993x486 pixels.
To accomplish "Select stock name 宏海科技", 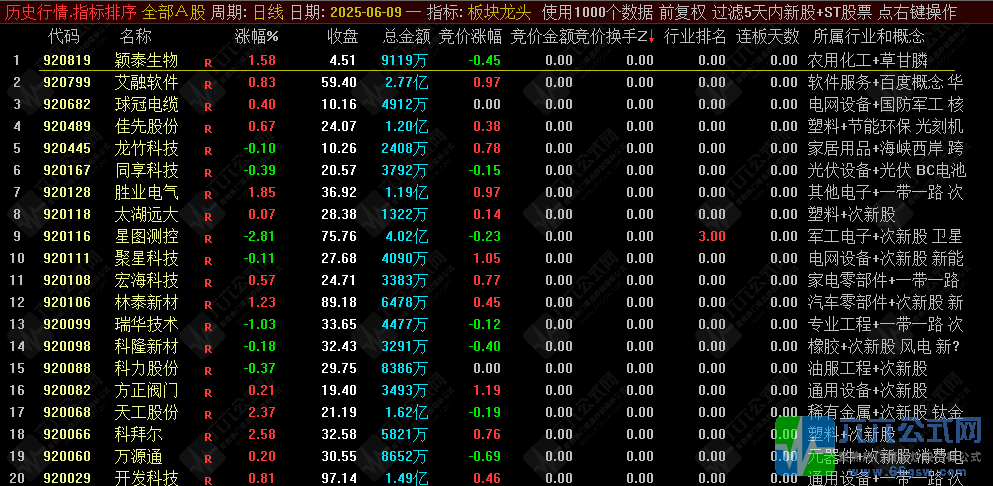I will (147, 281).
